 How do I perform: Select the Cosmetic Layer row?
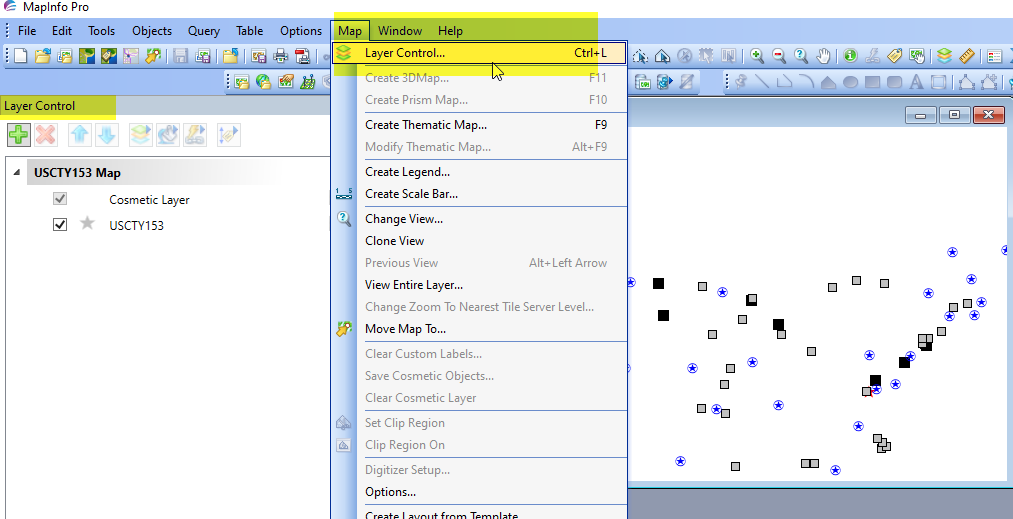coord(149,200)
